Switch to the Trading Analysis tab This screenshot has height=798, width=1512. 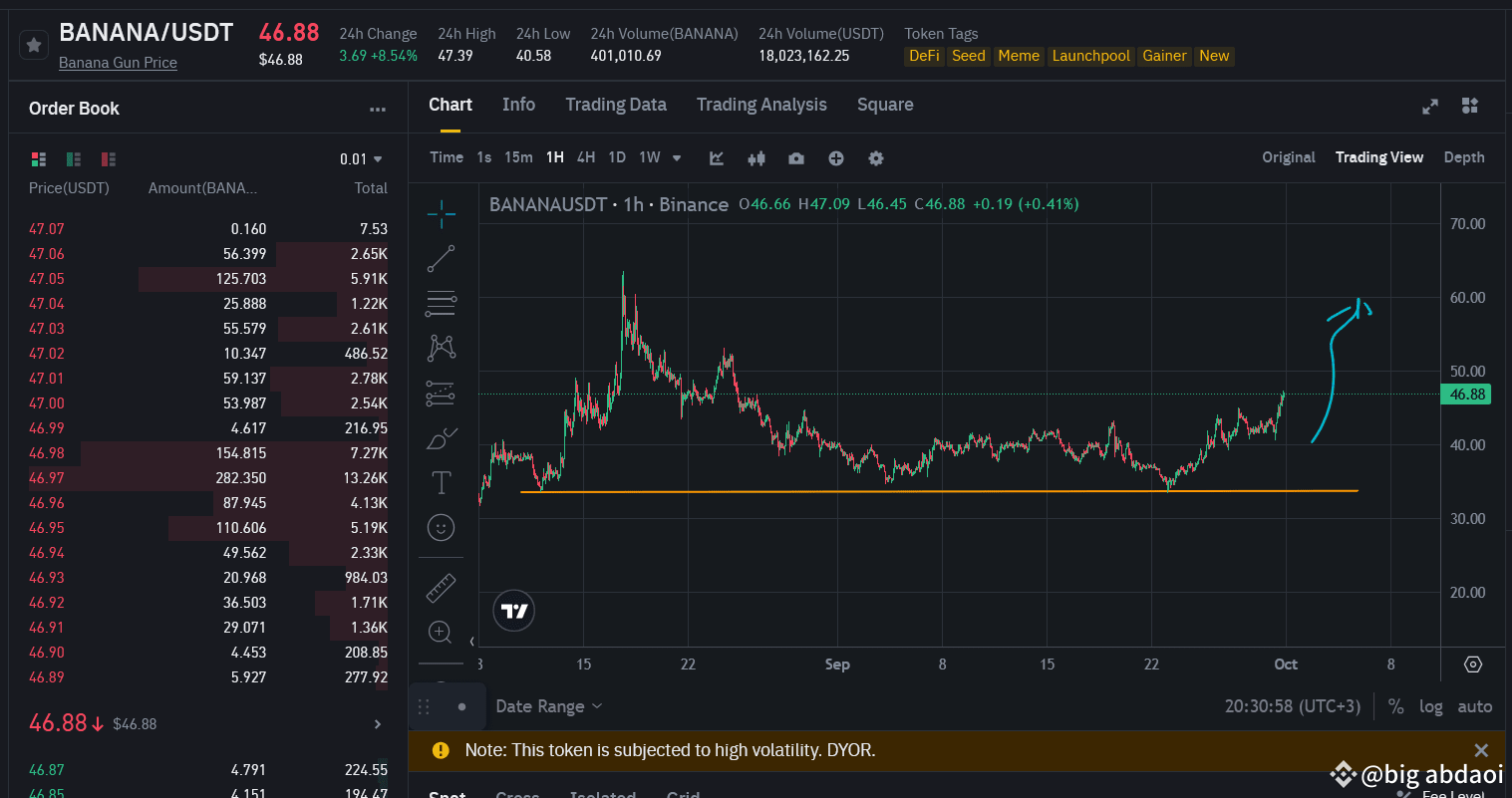[761, 104]
